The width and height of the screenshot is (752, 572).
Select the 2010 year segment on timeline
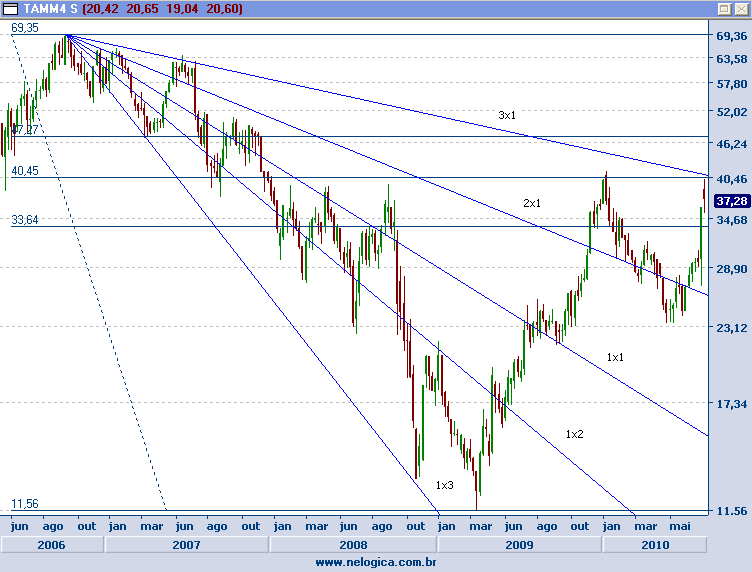tap(654, 545)
